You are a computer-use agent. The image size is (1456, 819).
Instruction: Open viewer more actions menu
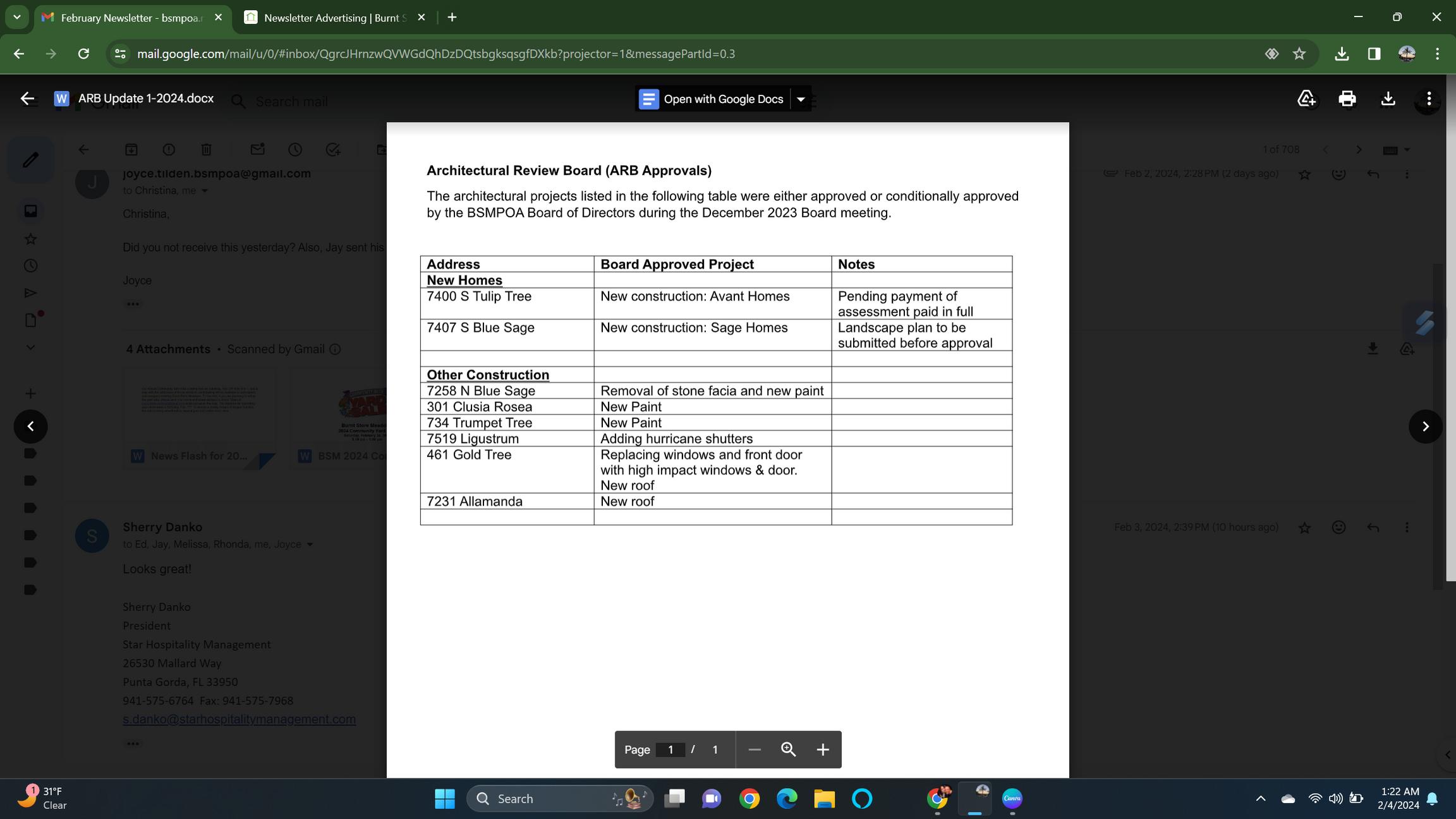point(1429,99)
